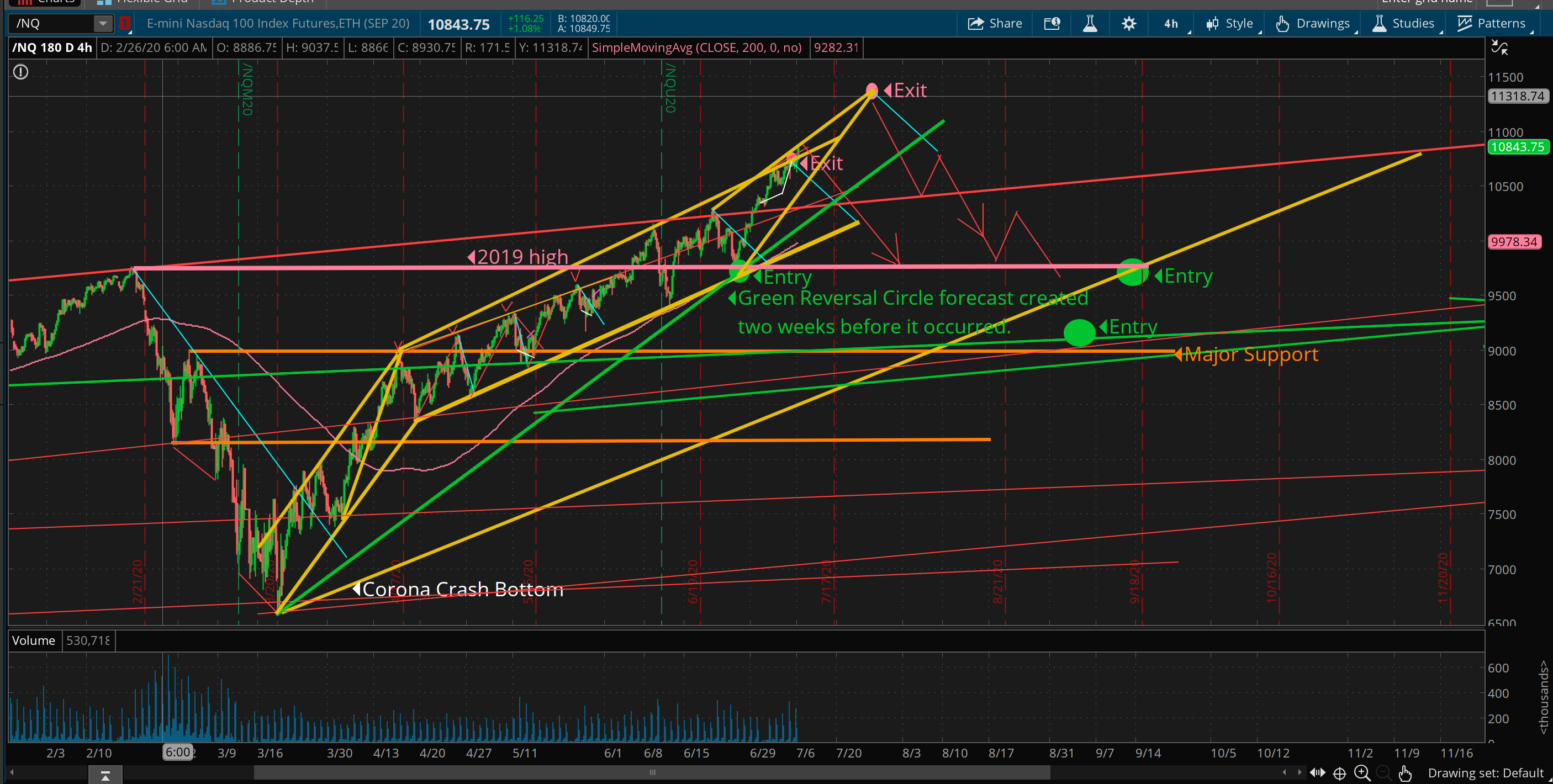Click the Share button
Screen dimensions: 1553x784
[x=995, y=24]
